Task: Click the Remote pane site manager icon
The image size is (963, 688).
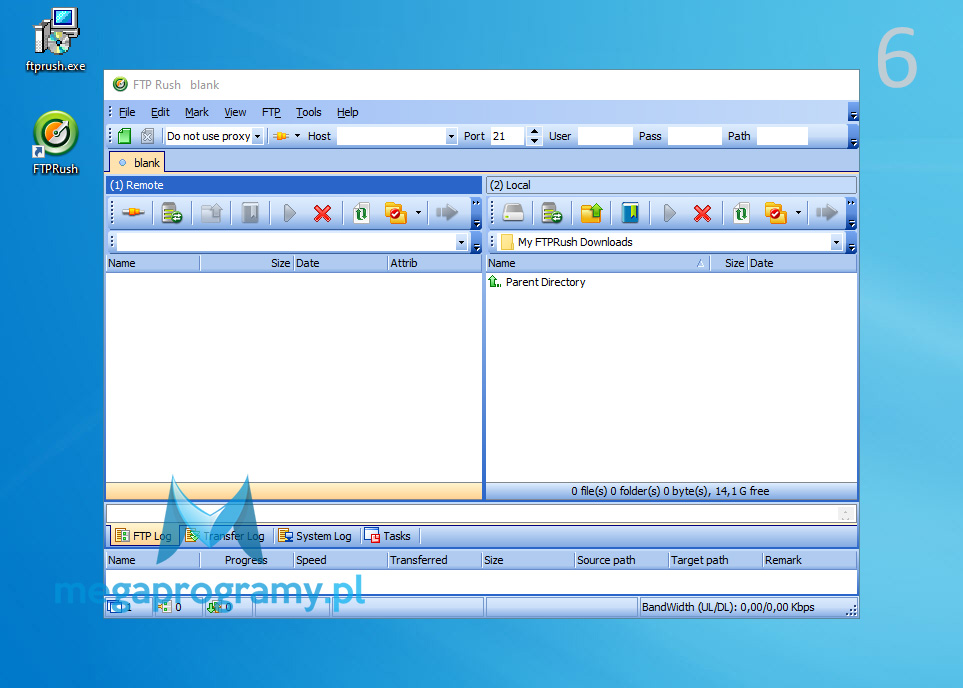Action: tap(172, 213)
